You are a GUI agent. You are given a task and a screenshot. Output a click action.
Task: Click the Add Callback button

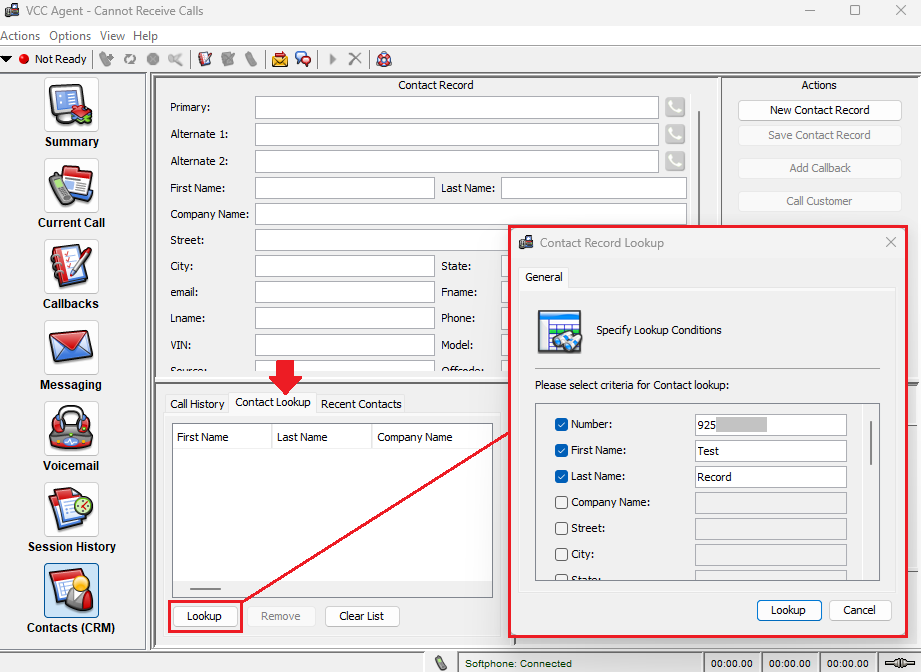[x=819, y=168]
